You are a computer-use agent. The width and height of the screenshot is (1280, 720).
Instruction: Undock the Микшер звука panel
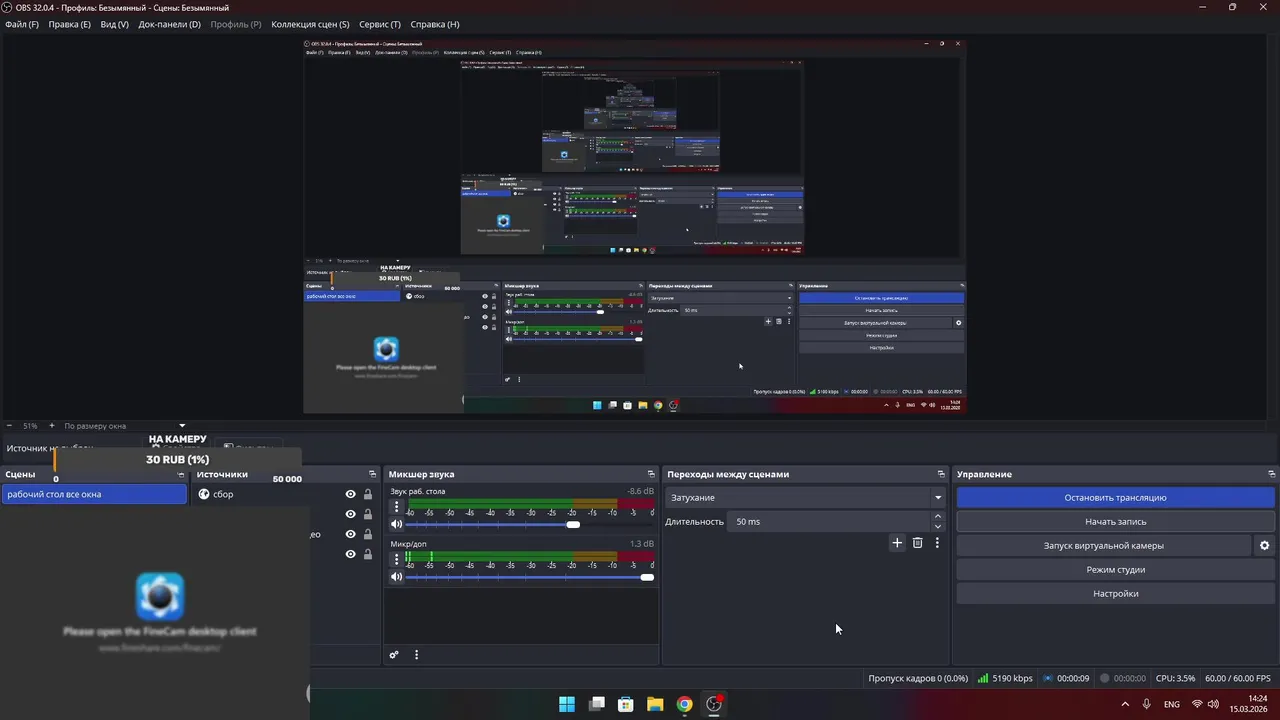click(x=651, y=475)
